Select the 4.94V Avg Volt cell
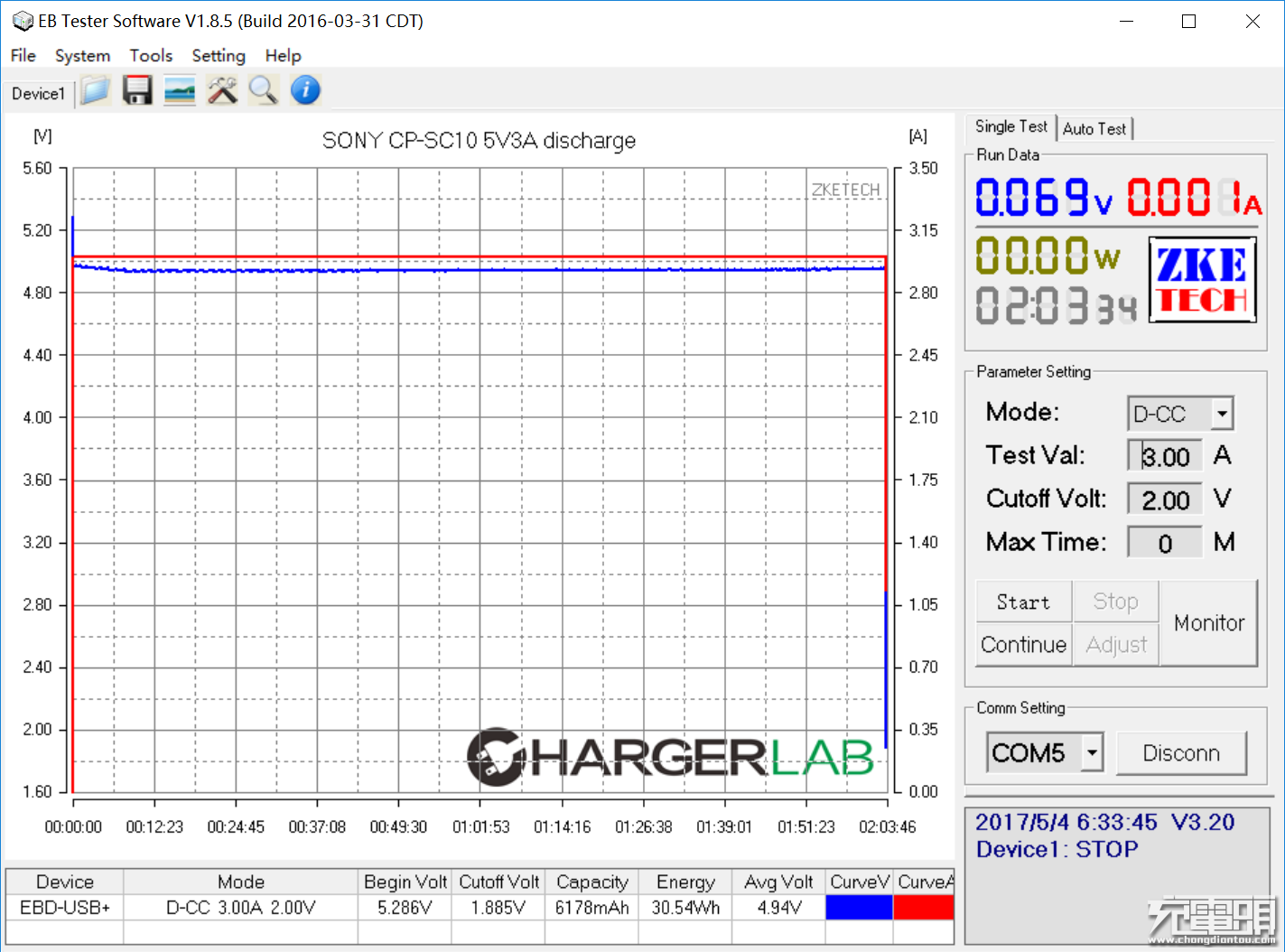The image size is (1285, 952). point(779,908)
